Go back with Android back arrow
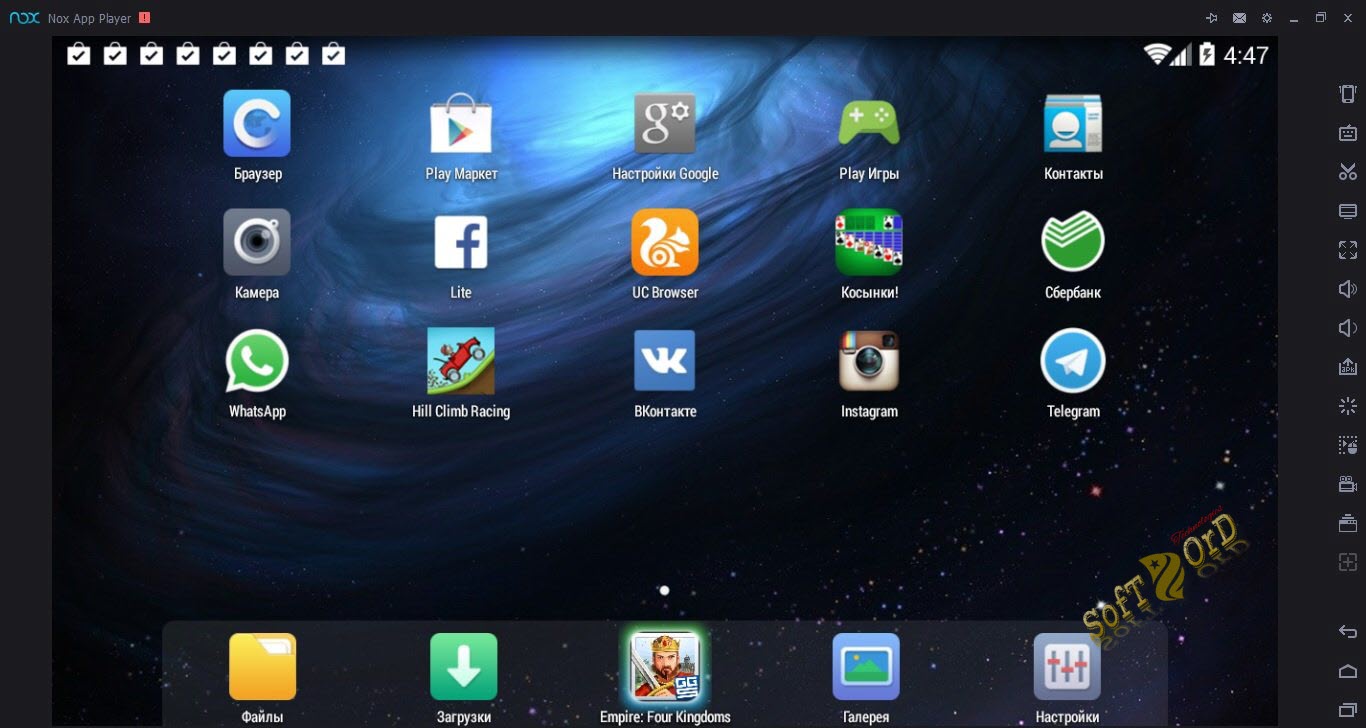 (1348, 631)
